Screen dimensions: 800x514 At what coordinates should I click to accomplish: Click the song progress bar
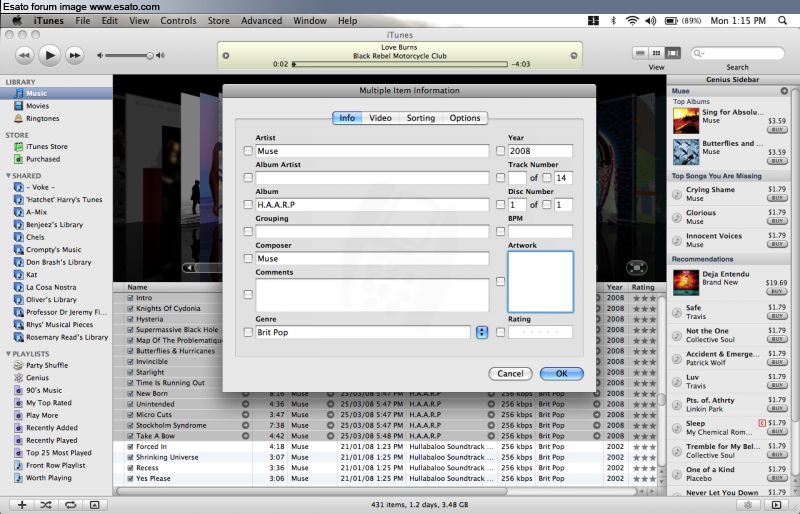(x=400, y=64)
